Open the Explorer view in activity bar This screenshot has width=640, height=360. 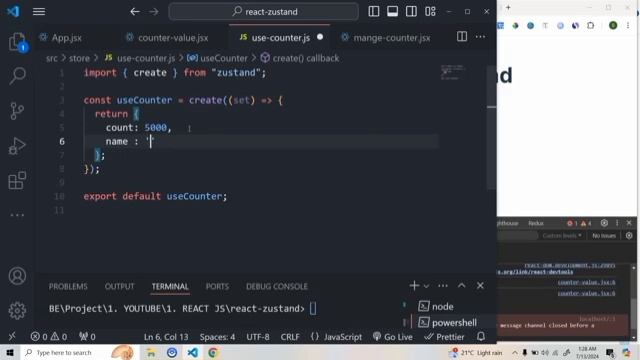click(17, 42)
